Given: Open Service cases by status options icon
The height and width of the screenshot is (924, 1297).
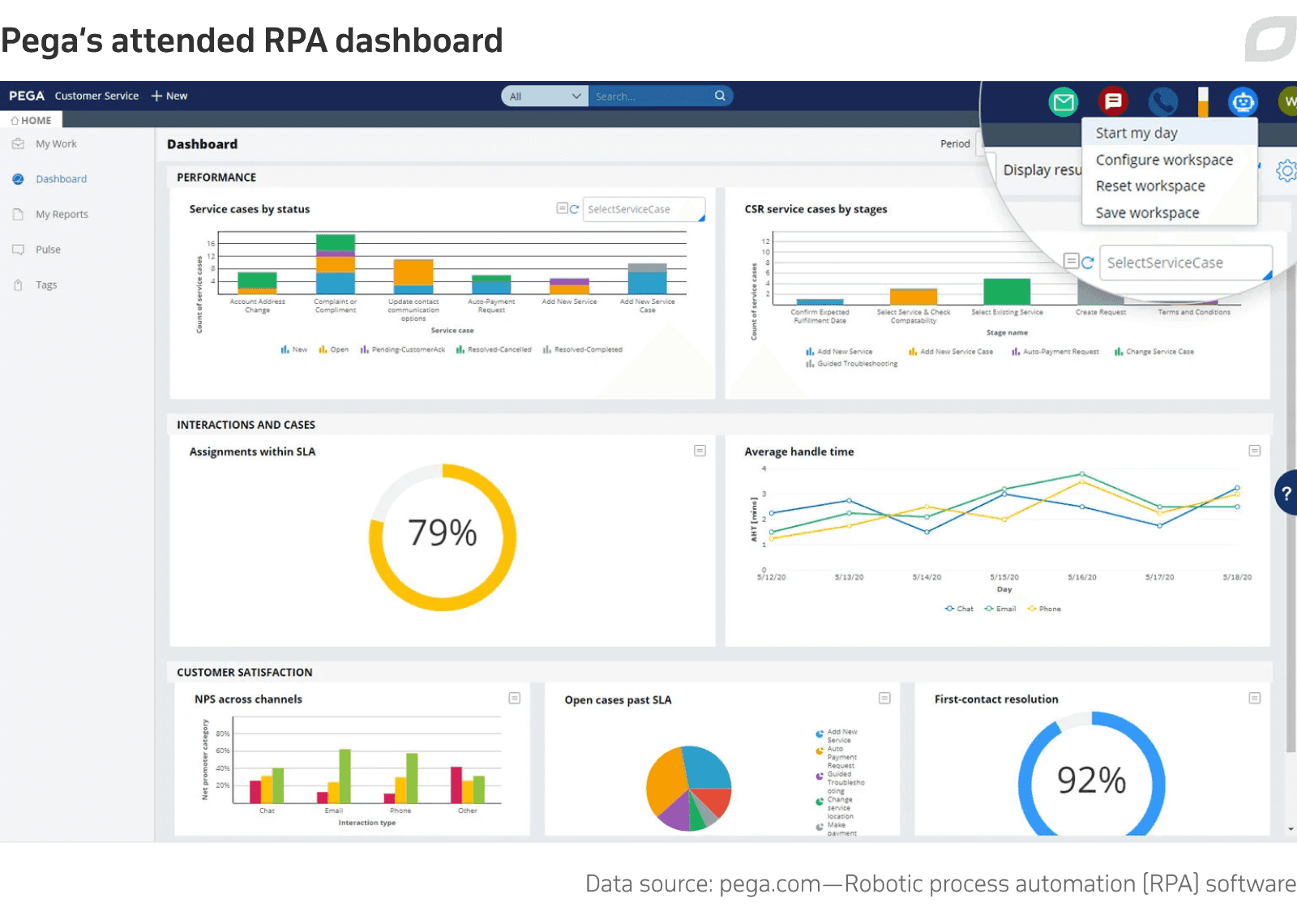Looking at the screenshot, I should 562,208.
